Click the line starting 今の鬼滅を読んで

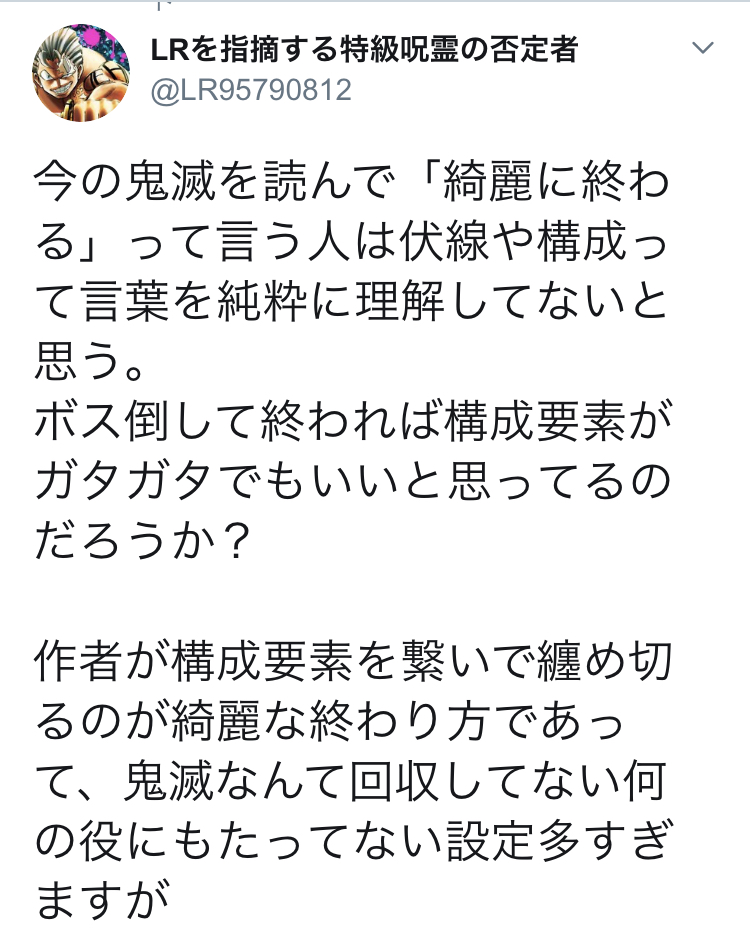[352, 182]
